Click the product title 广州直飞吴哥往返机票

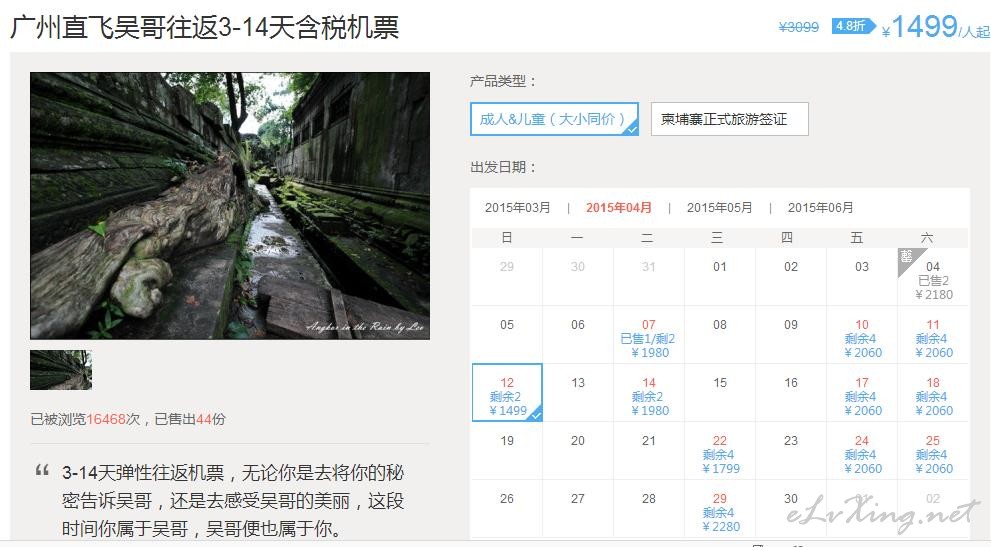point(205,28)
